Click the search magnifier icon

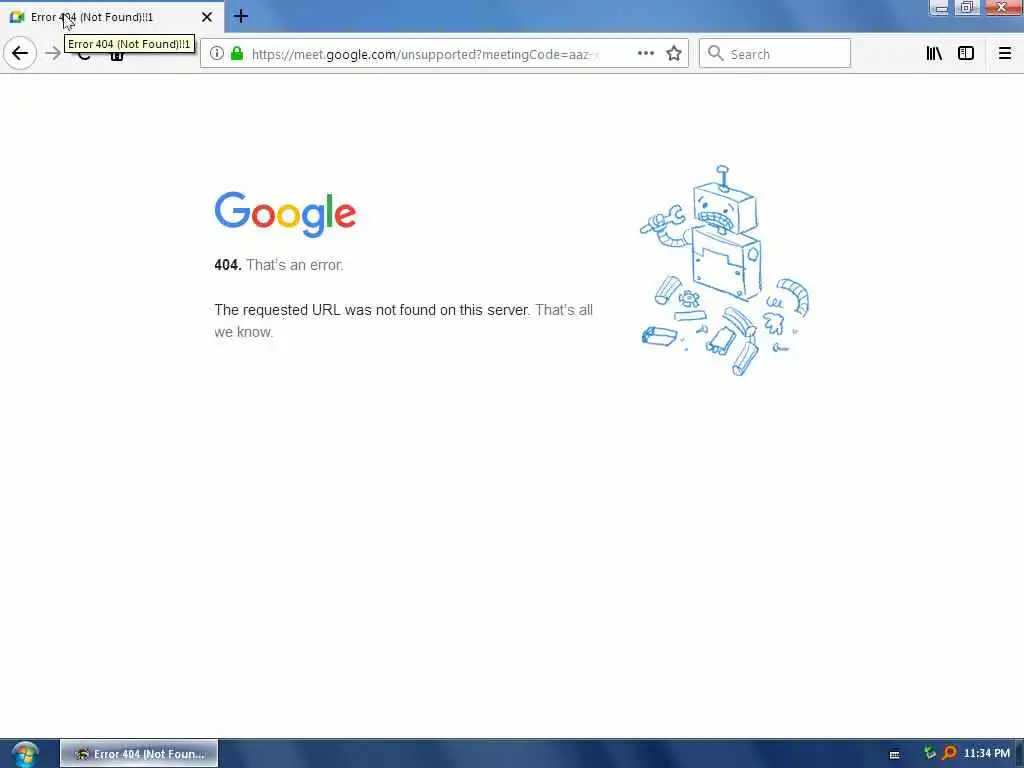(716, 54)
